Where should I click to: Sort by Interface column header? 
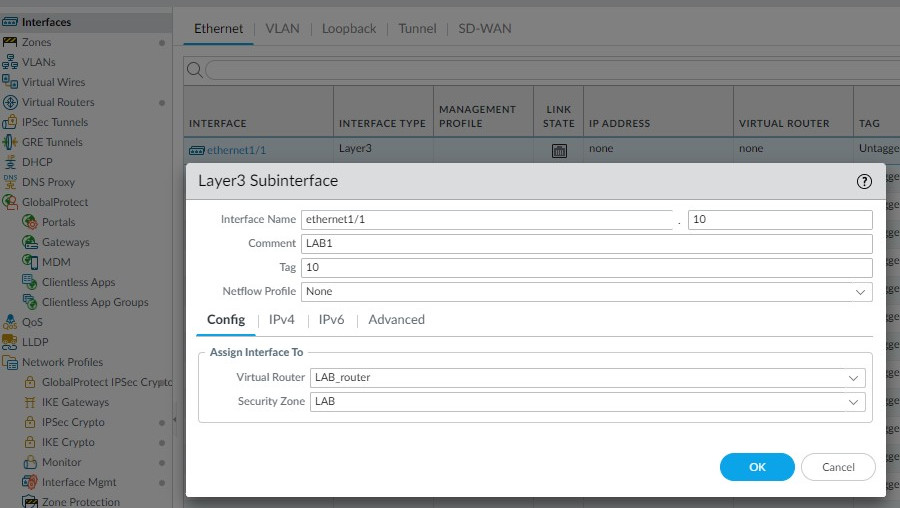(x=218, y=123)
